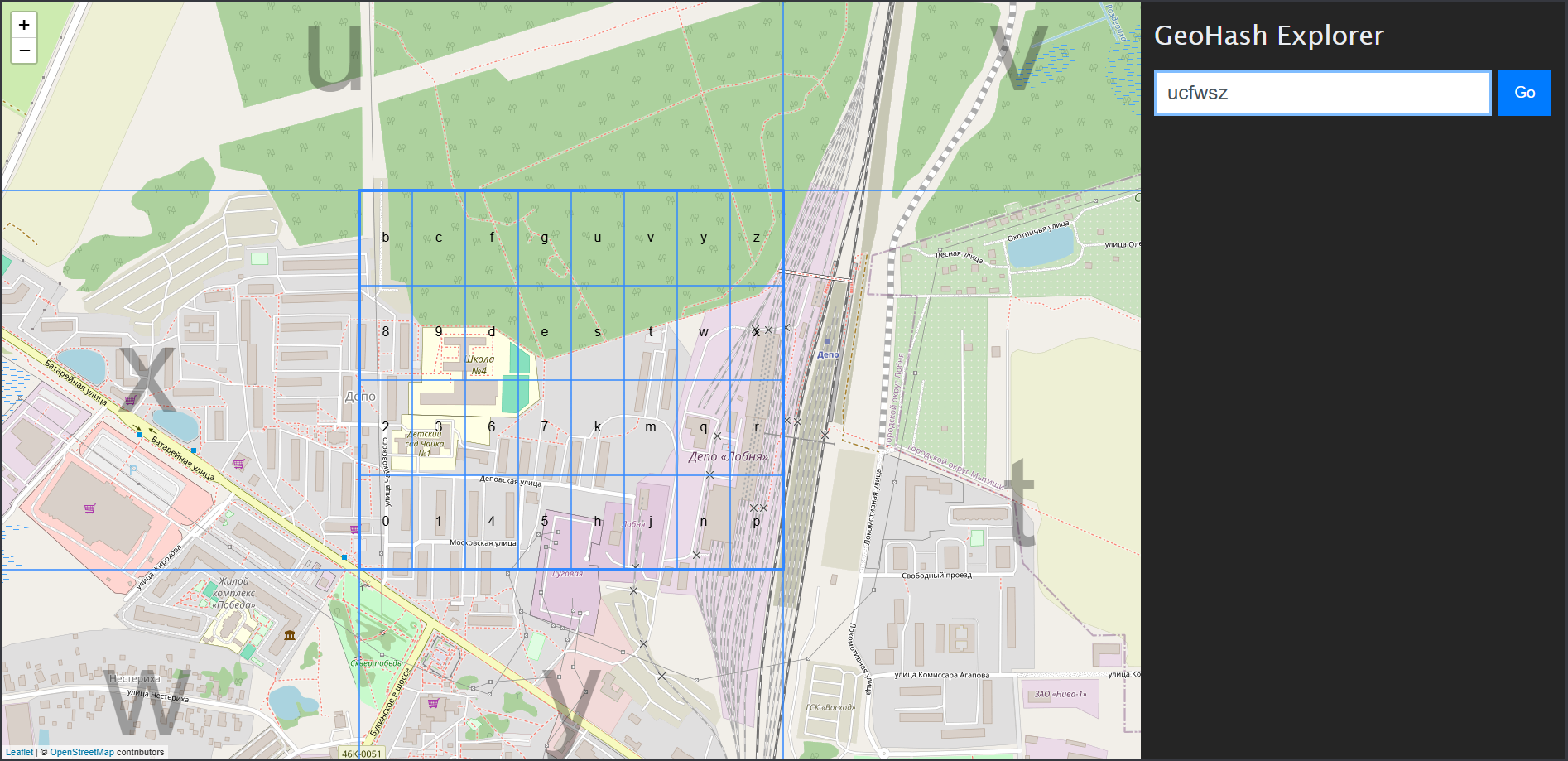
Task: Click the Депо «Лобня» map label
Action: pos(728,456)
